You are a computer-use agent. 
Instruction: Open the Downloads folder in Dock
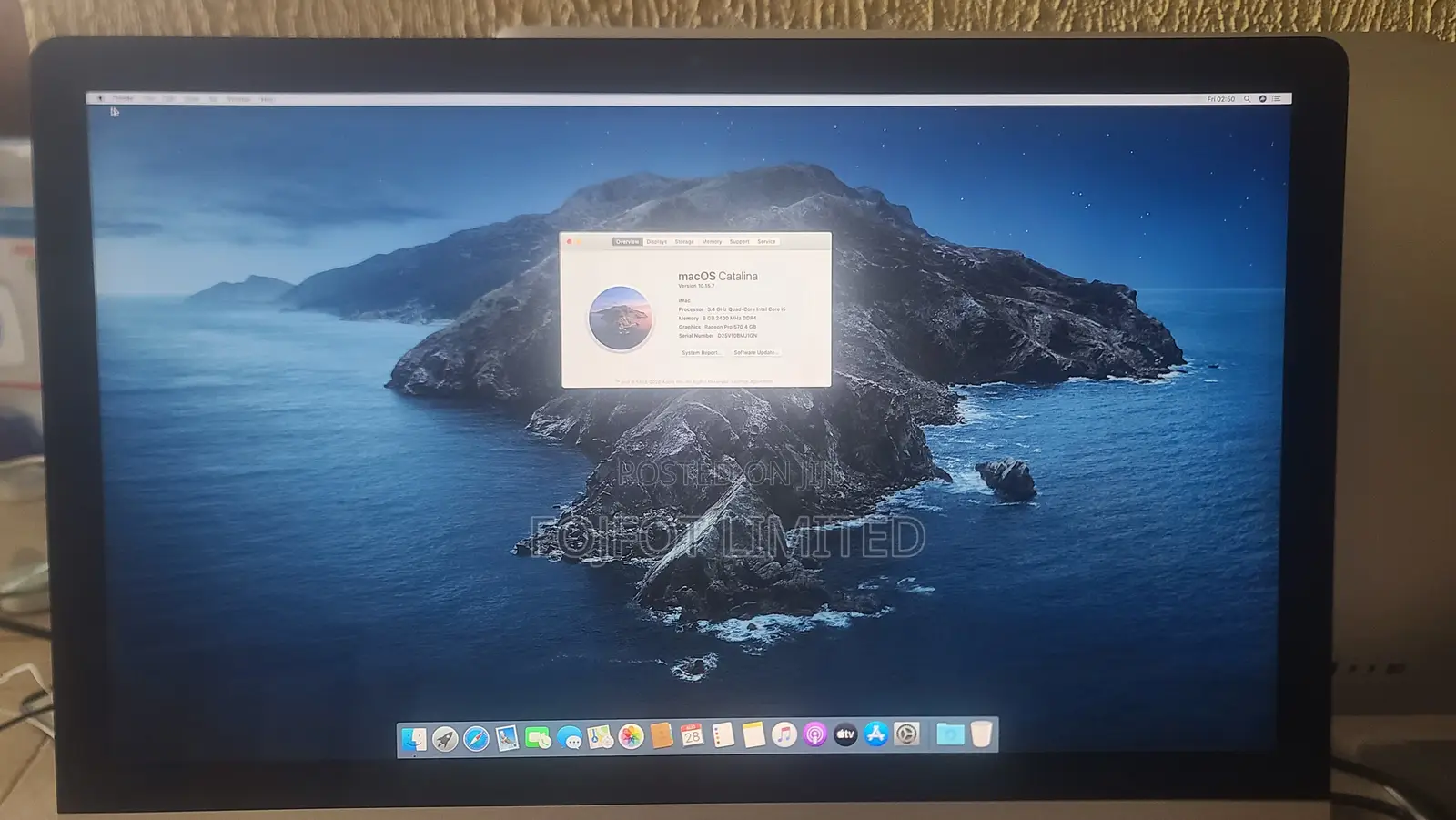950,734
